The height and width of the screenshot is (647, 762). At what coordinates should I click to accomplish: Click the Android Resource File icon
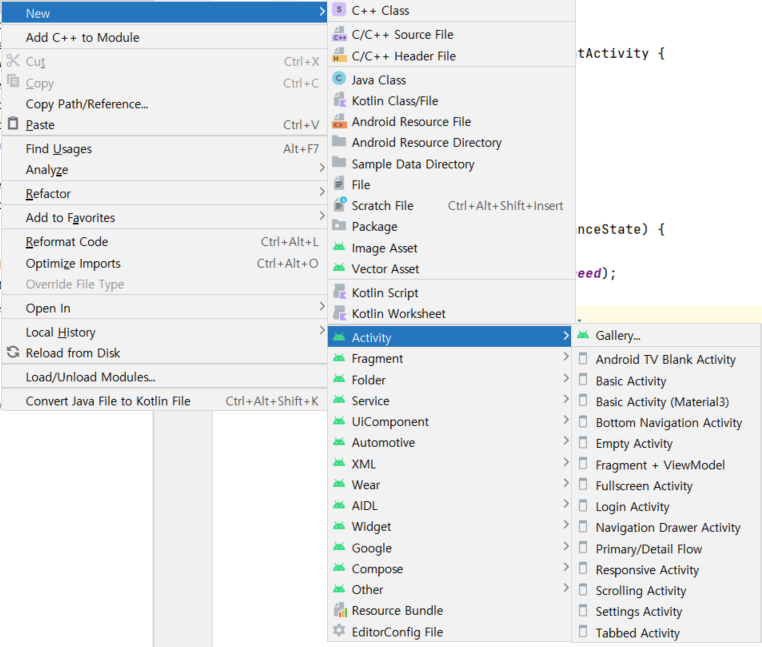coord(339,121)
